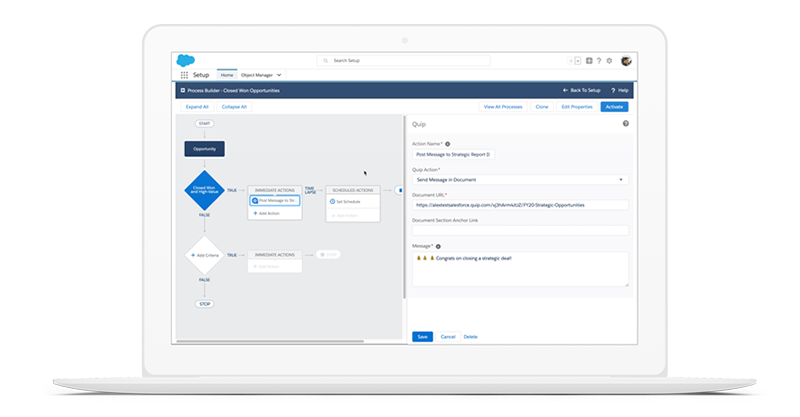
Task: Select the Object Manager tab
Action: pyautogui.click(x=257, y=75)
